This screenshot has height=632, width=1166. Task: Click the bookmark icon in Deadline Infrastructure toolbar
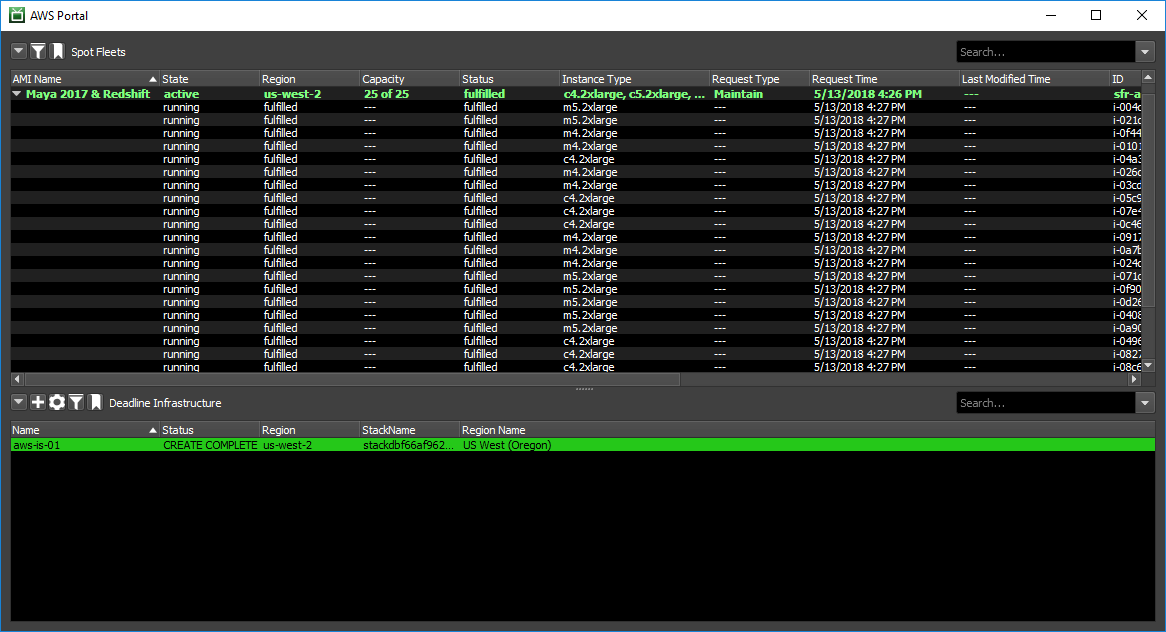(x=96, y=402)
